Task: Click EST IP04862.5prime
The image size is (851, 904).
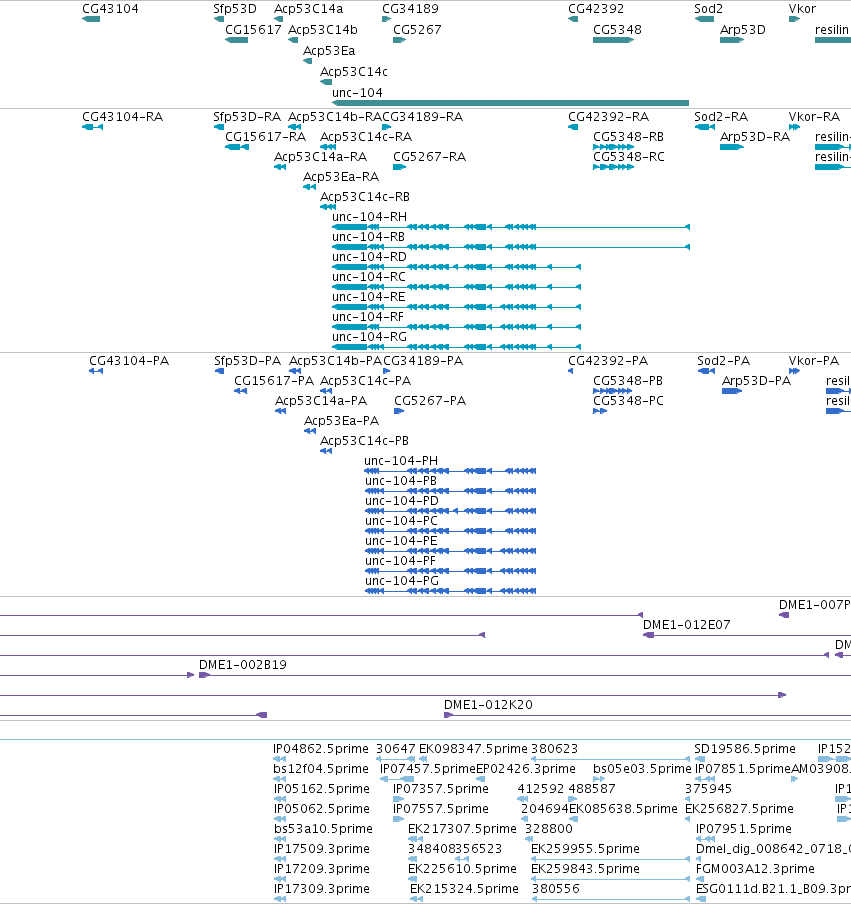Action: pyautogui.click(x=280, y=759)
